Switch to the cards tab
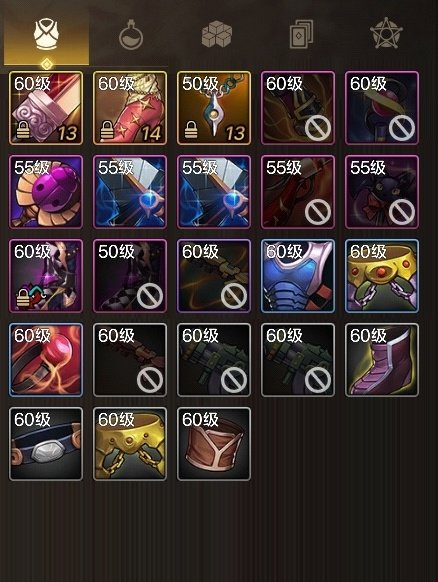The width and height of the screenshot is (438, 582). [301, 34]
